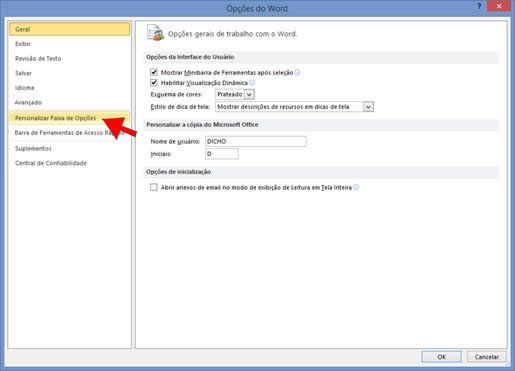
Task: Enable Abrir anexos de email checkbox
Action: 154,187
